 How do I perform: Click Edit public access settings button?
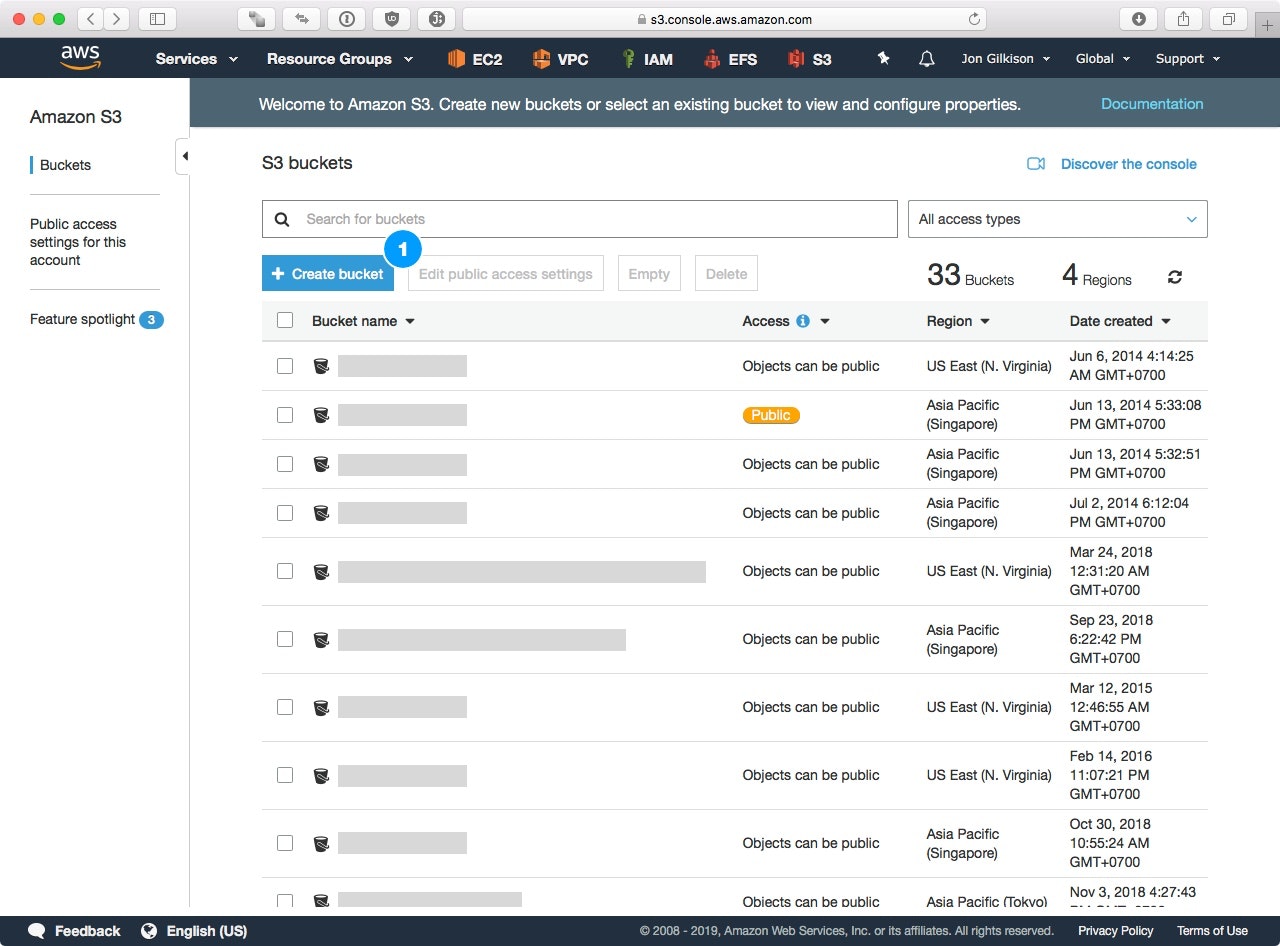click(506, 273)
